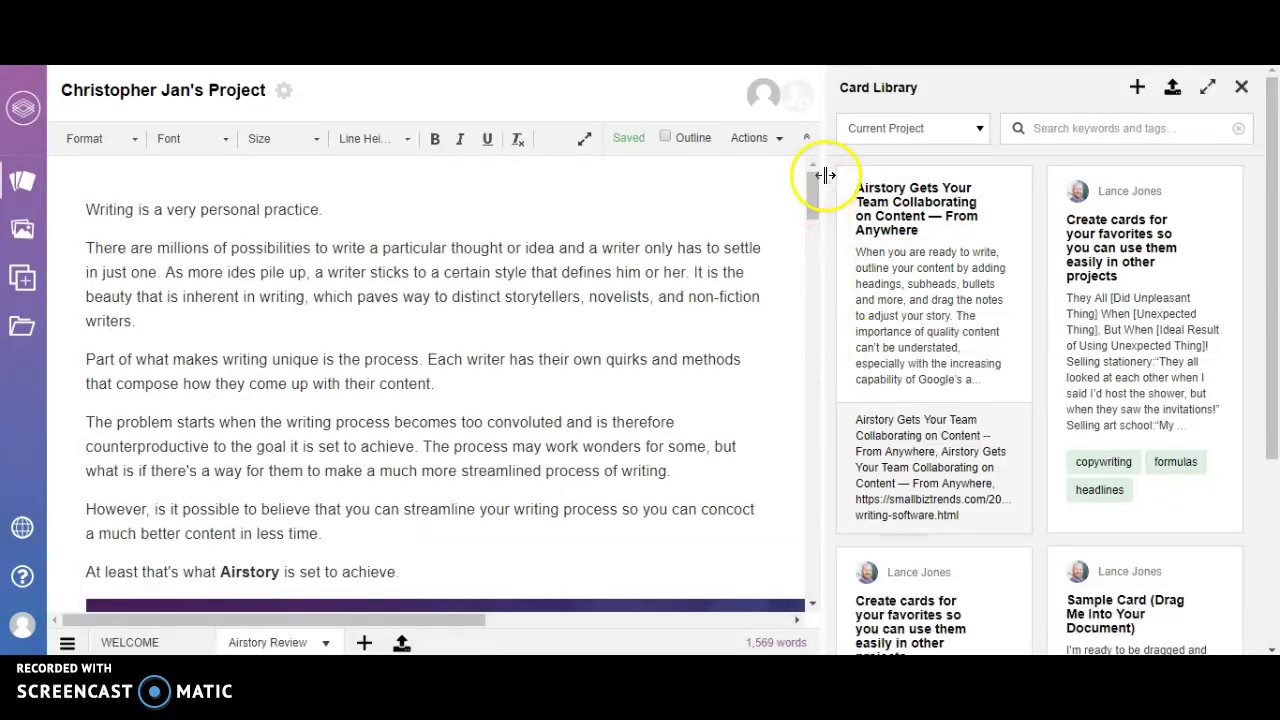This screenshot has width=1280, height=720.
Task: Open the Line Height dropdown
Action: [374, 139]
